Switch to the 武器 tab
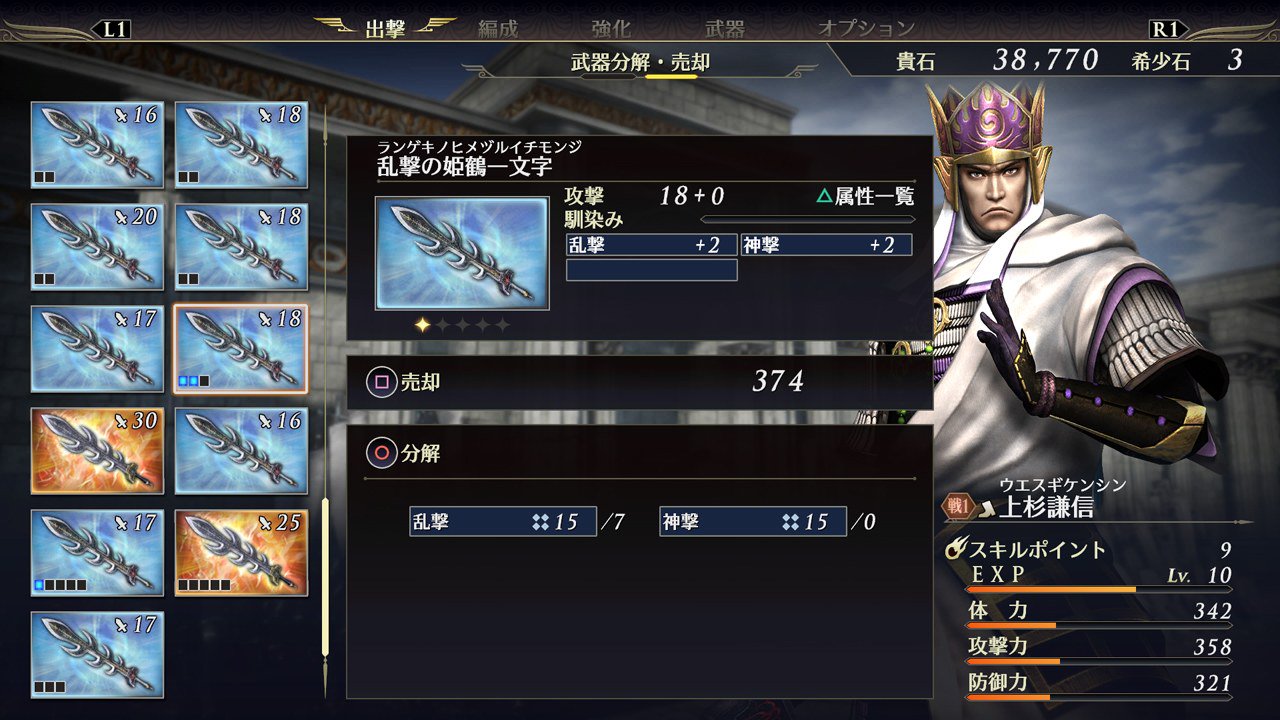The width and height of the screenshot is (1280, 720). (x=725, y=28)
